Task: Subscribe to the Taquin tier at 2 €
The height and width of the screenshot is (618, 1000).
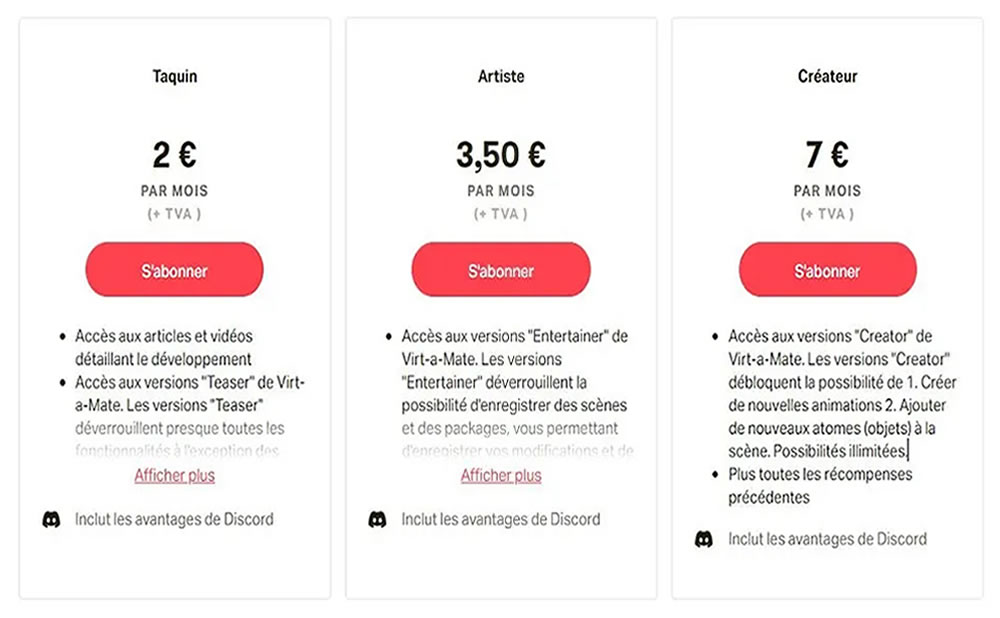Action: tap(175, 270)
